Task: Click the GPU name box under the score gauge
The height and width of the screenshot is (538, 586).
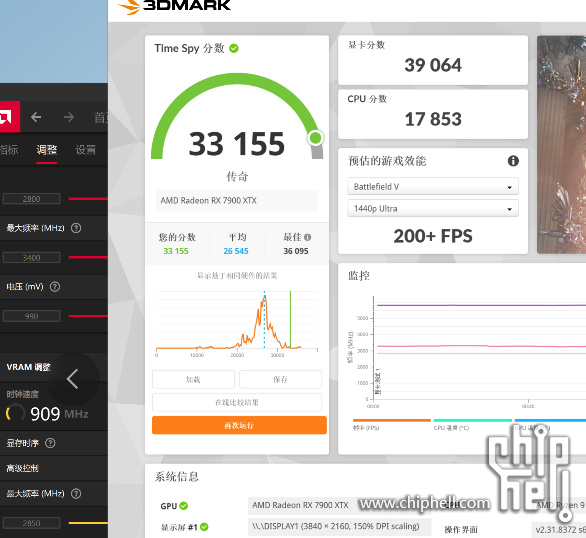Action: [237, 201]
